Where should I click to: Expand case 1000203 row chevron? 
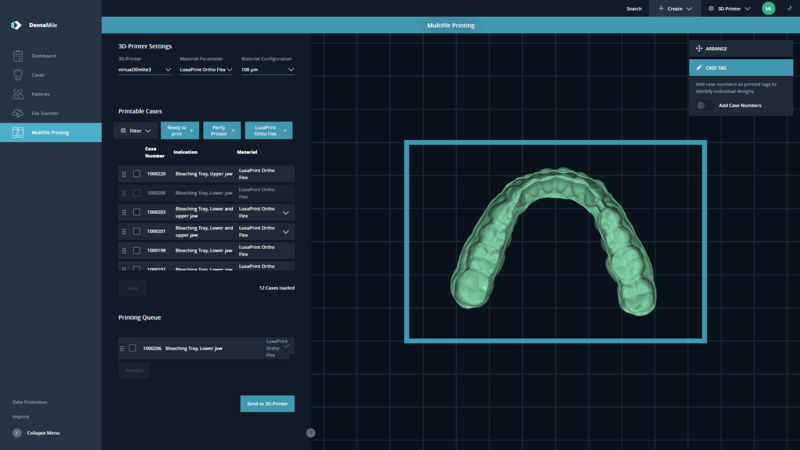click(x=286, y=213)
